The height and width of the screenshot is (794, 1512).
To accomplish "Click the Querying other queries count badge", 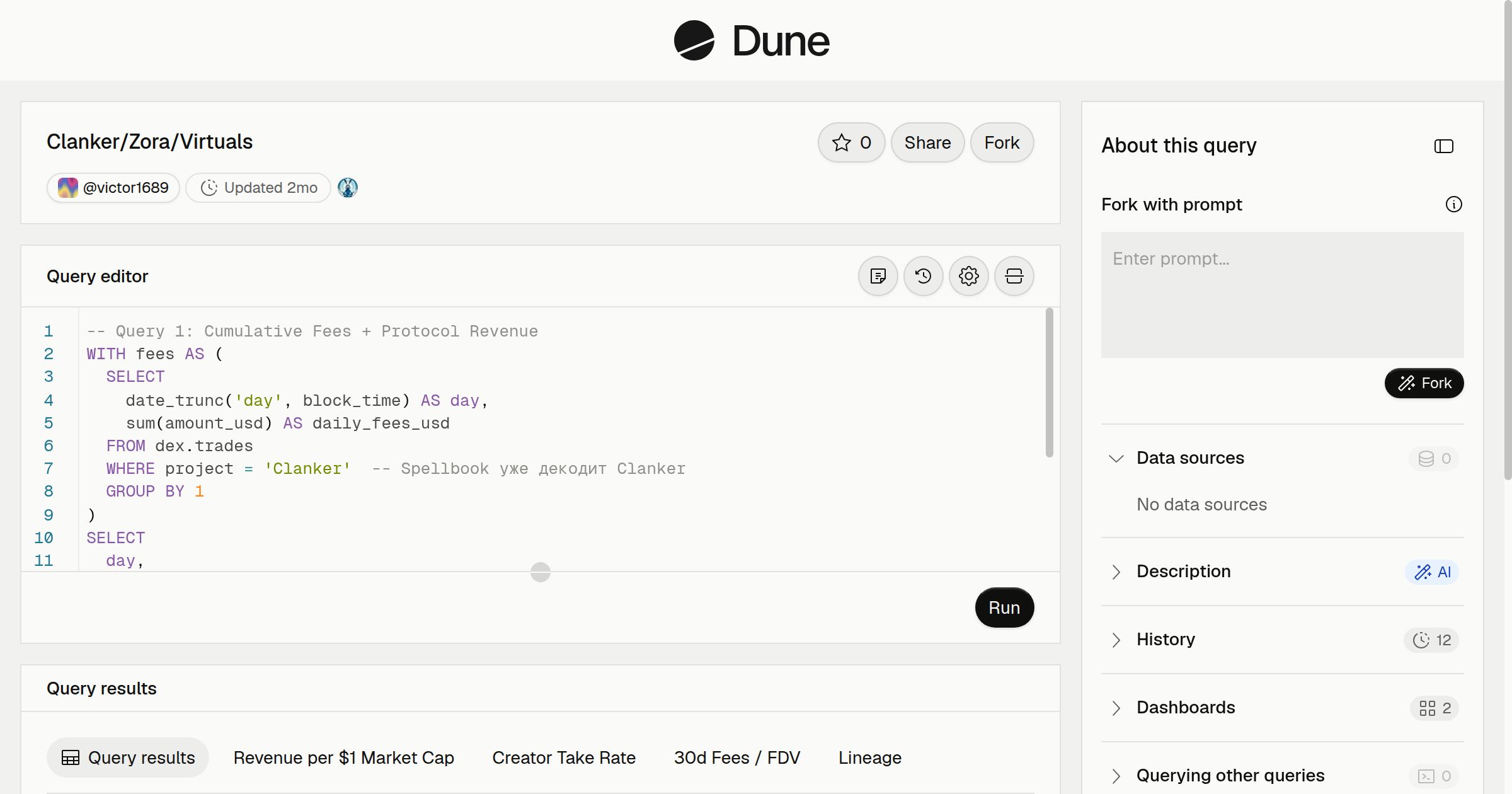I will tap(1434, 776).
